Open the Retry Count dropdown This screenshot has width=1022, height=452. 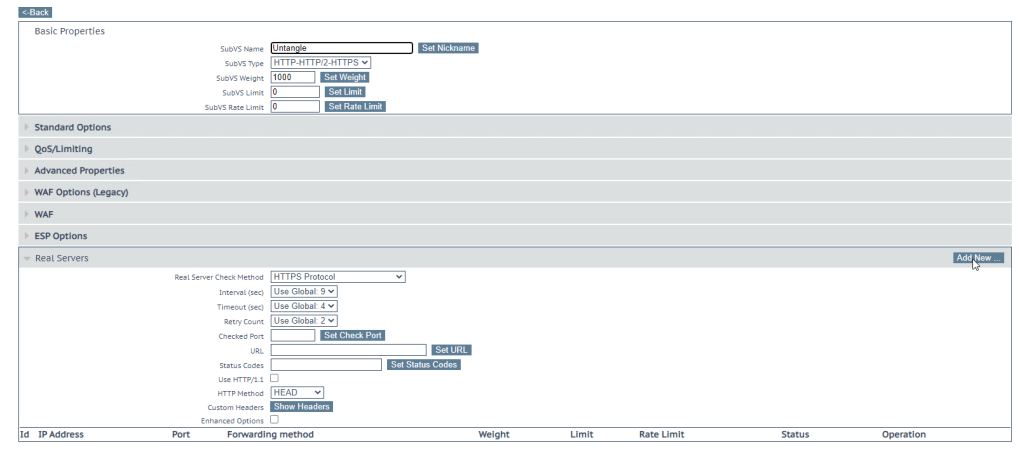[304, 320]
